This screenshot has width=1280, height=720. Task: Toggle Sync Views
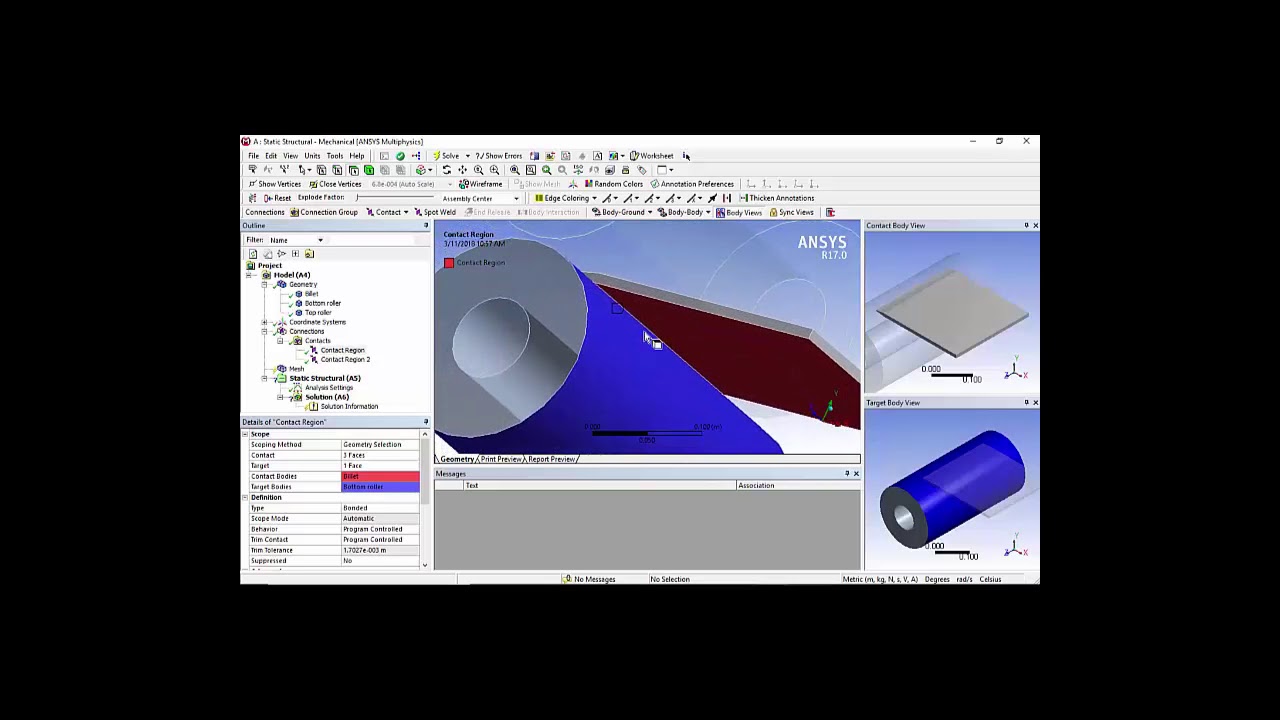click(791, 212)
